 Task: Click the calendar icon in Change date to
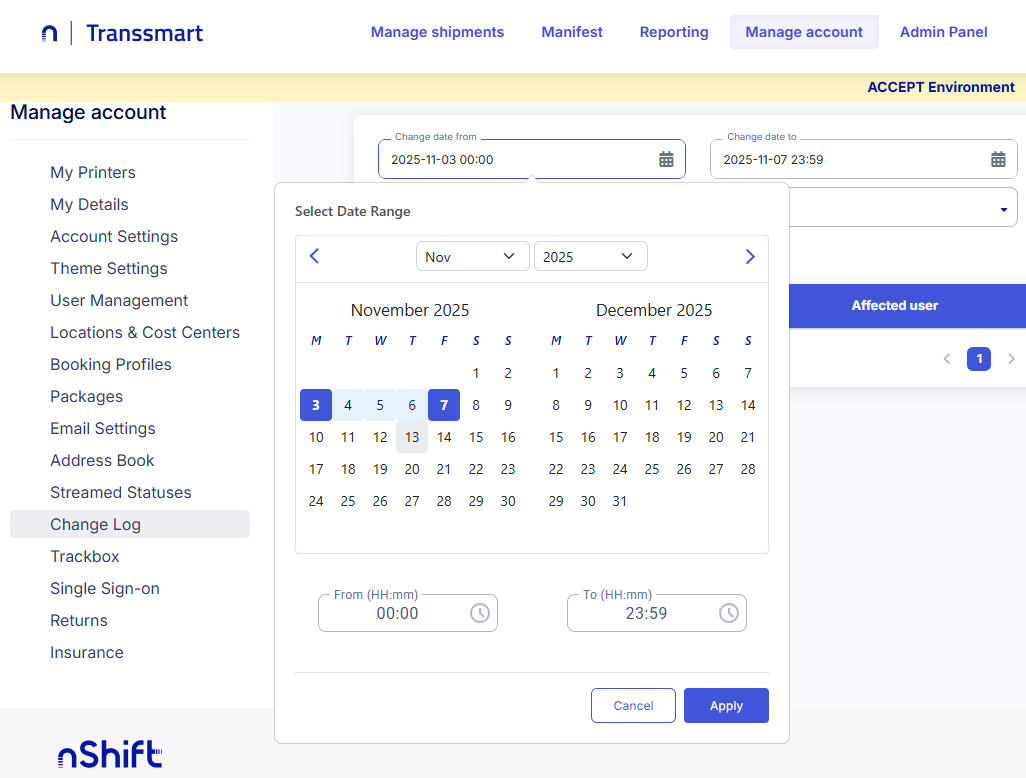[x=998, y=159]
